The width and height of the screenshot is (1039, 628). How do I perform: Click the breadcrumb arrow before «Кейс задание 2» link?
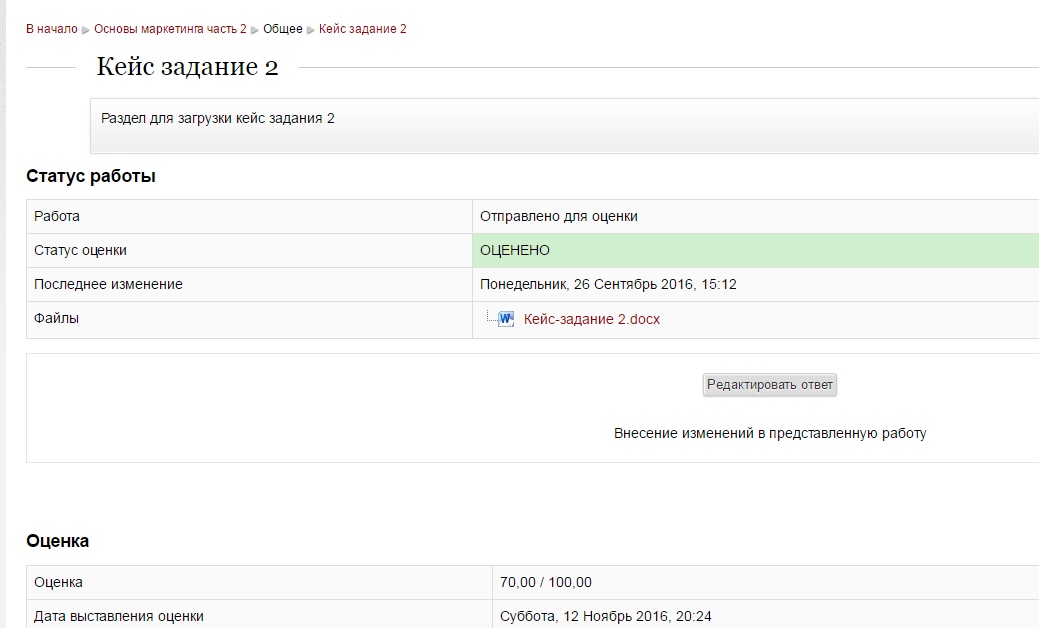tap(311, 30)
